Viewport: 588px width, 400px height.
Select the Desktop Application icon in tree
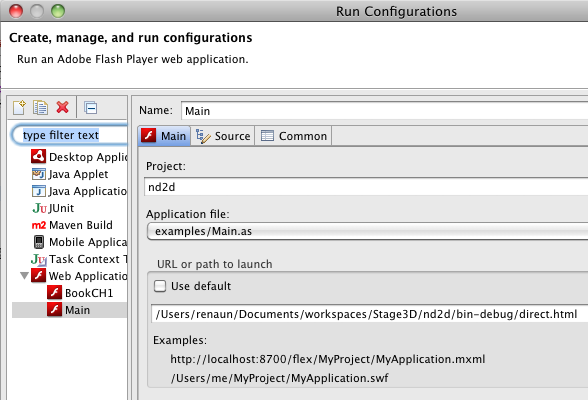[39, 156]
